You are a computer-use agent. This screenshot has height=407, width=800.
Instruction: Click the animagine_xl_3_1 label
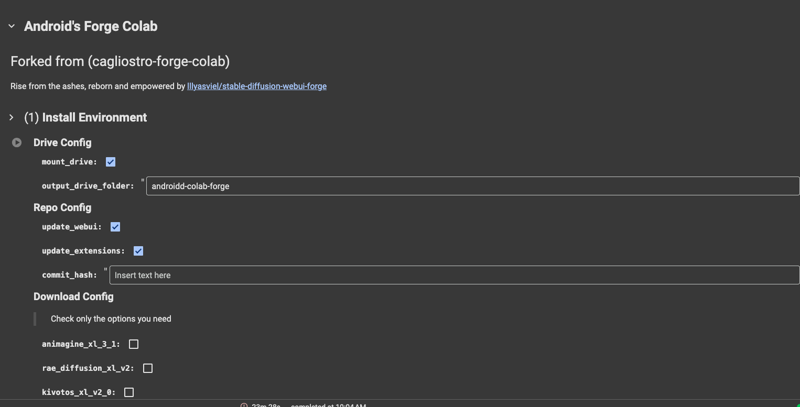coord(81,344)
